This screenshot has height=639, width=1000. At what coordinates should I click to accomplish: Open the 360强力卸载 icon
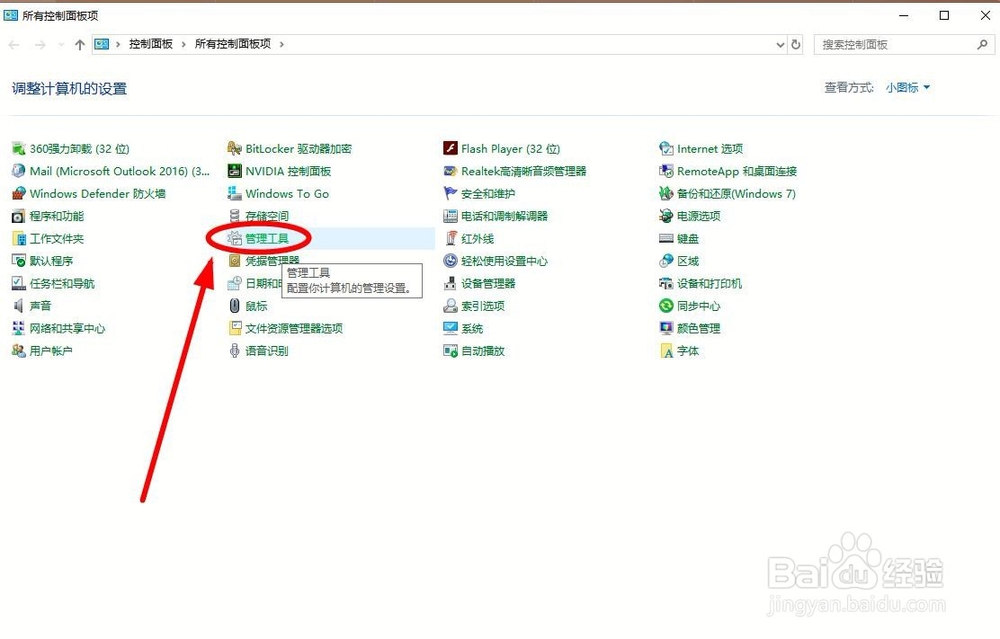18,149
